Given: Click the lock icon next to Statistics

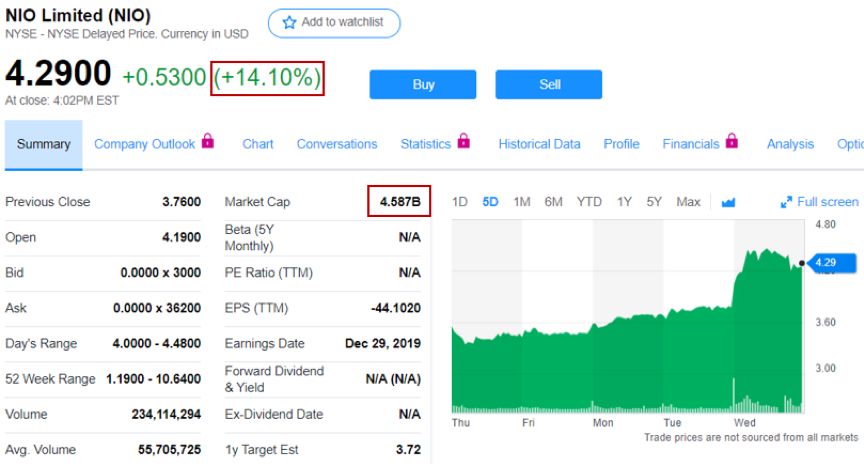Looking at the screenshot, I should (x=463, y=141).
